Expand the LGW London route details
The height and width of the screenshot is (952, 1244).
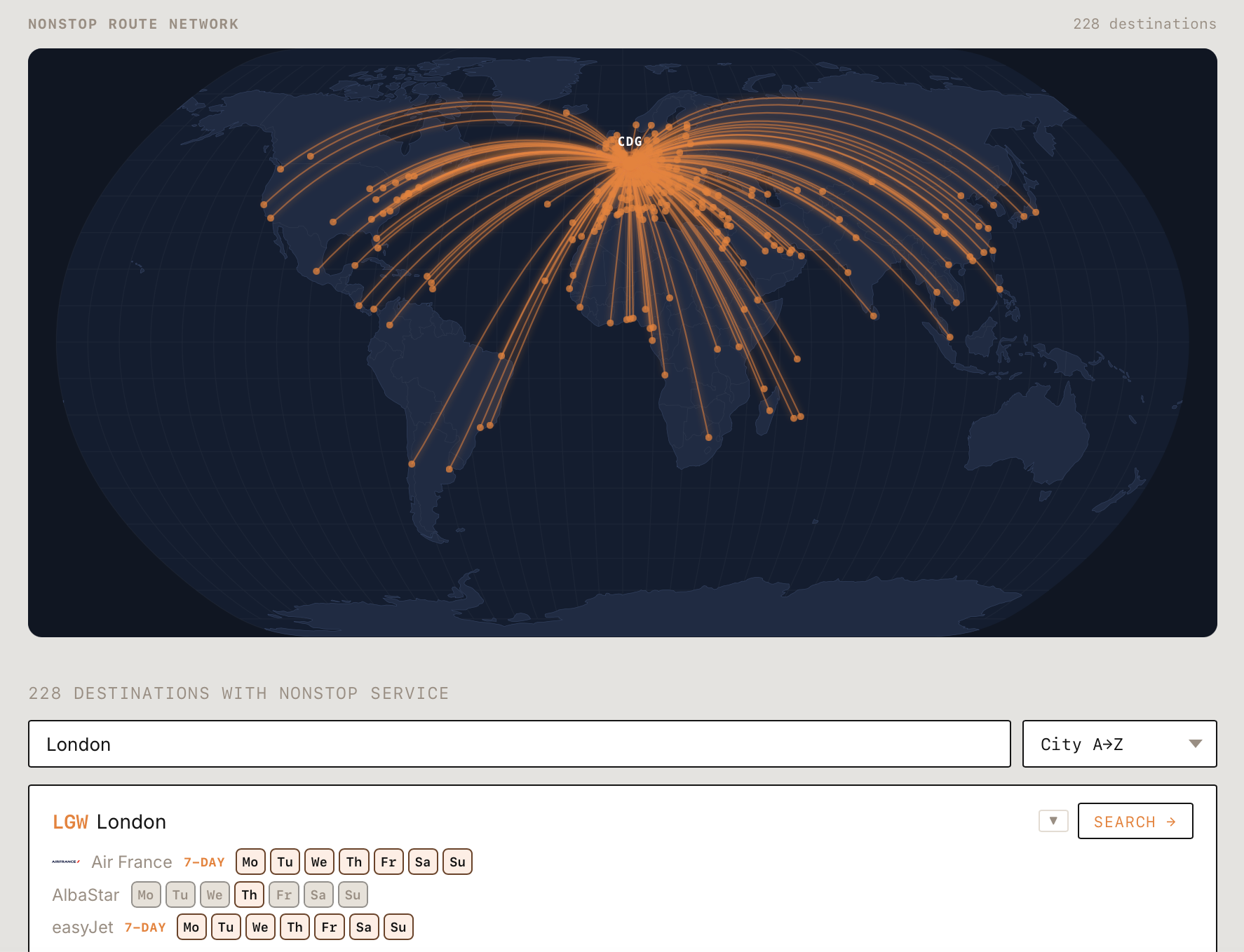tap(1053, 821)
